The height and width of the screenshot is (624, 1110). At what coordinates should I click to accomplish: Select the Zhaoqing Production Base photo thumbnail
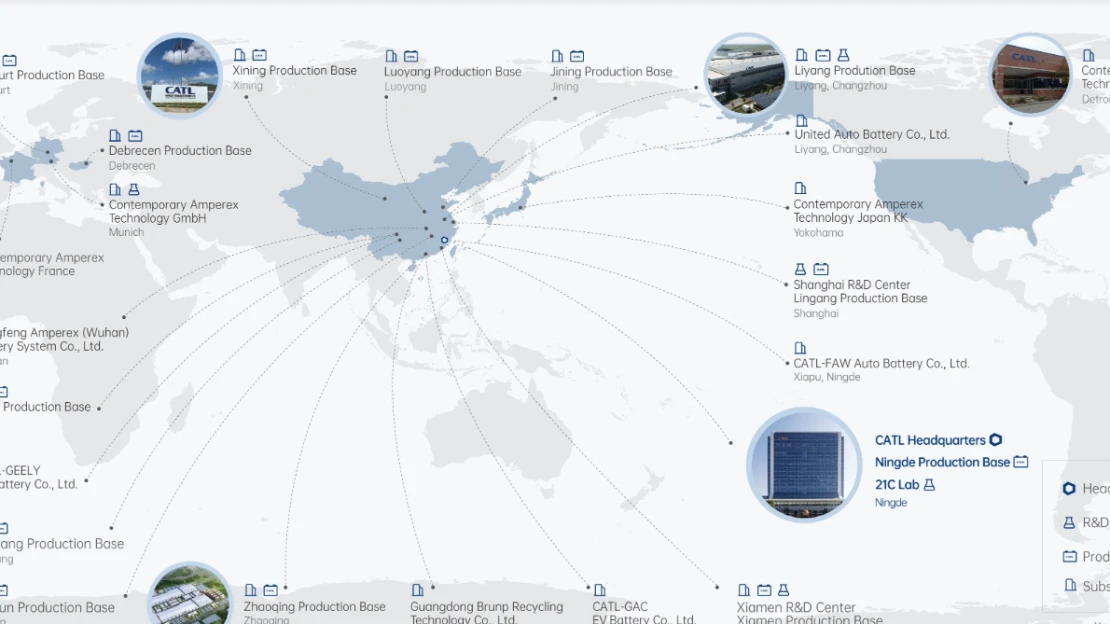pyautogui.click(x=189, y=595)
